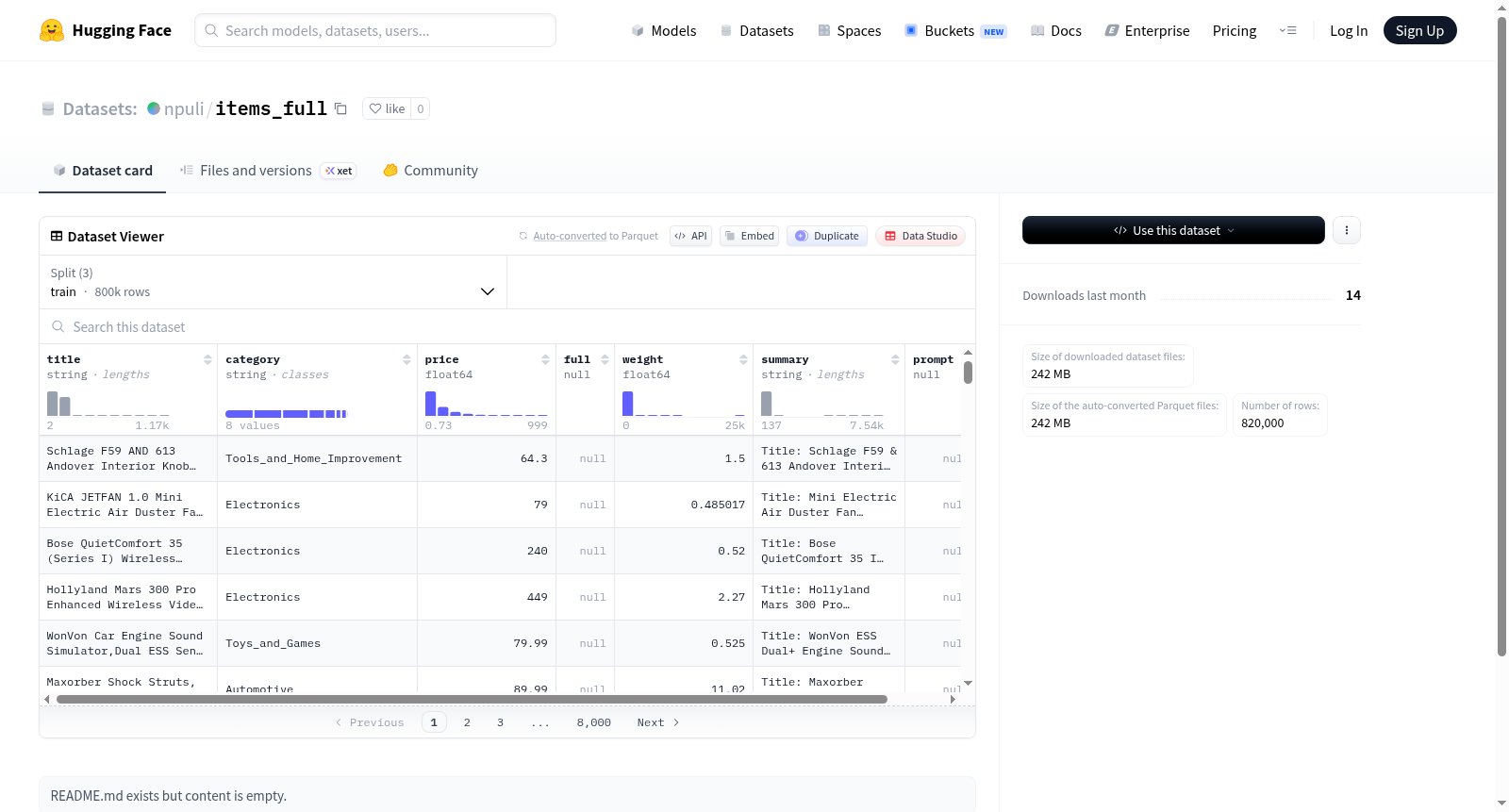Sort by the weight column
1509x812 pixels.
(x=743, y=359)
